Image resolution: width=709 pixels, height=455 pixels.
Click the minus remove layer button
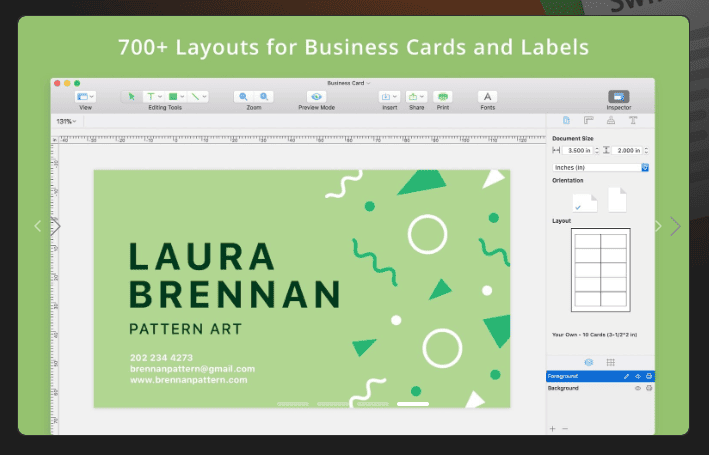565,428
